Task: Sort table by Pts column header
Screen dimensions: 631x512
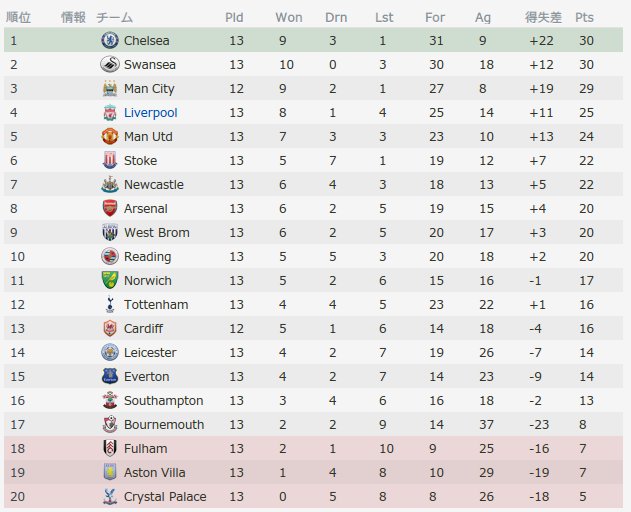Action: (584, 18)
